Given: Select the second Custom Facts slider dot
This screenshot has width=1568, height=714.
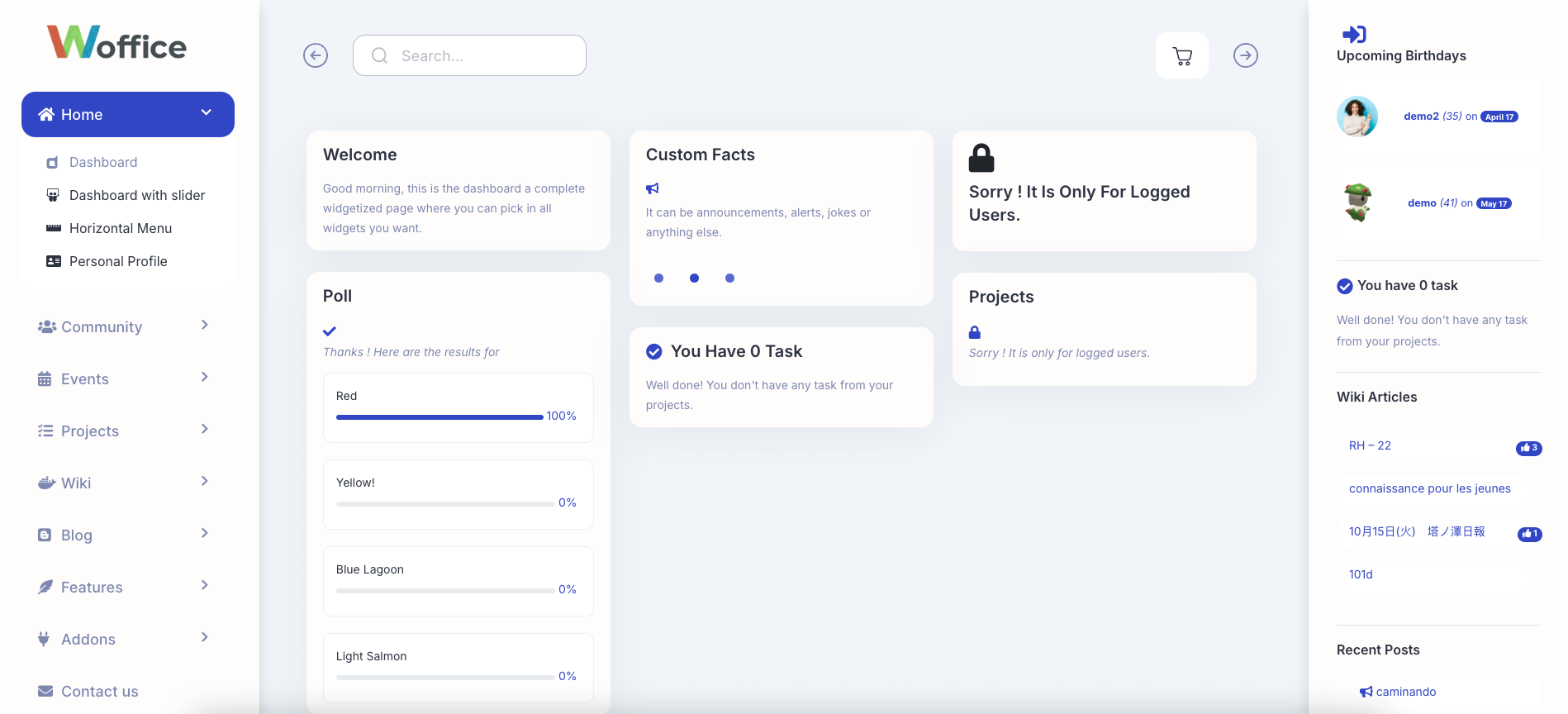Looking at the screenshot, I should point(694,278).
